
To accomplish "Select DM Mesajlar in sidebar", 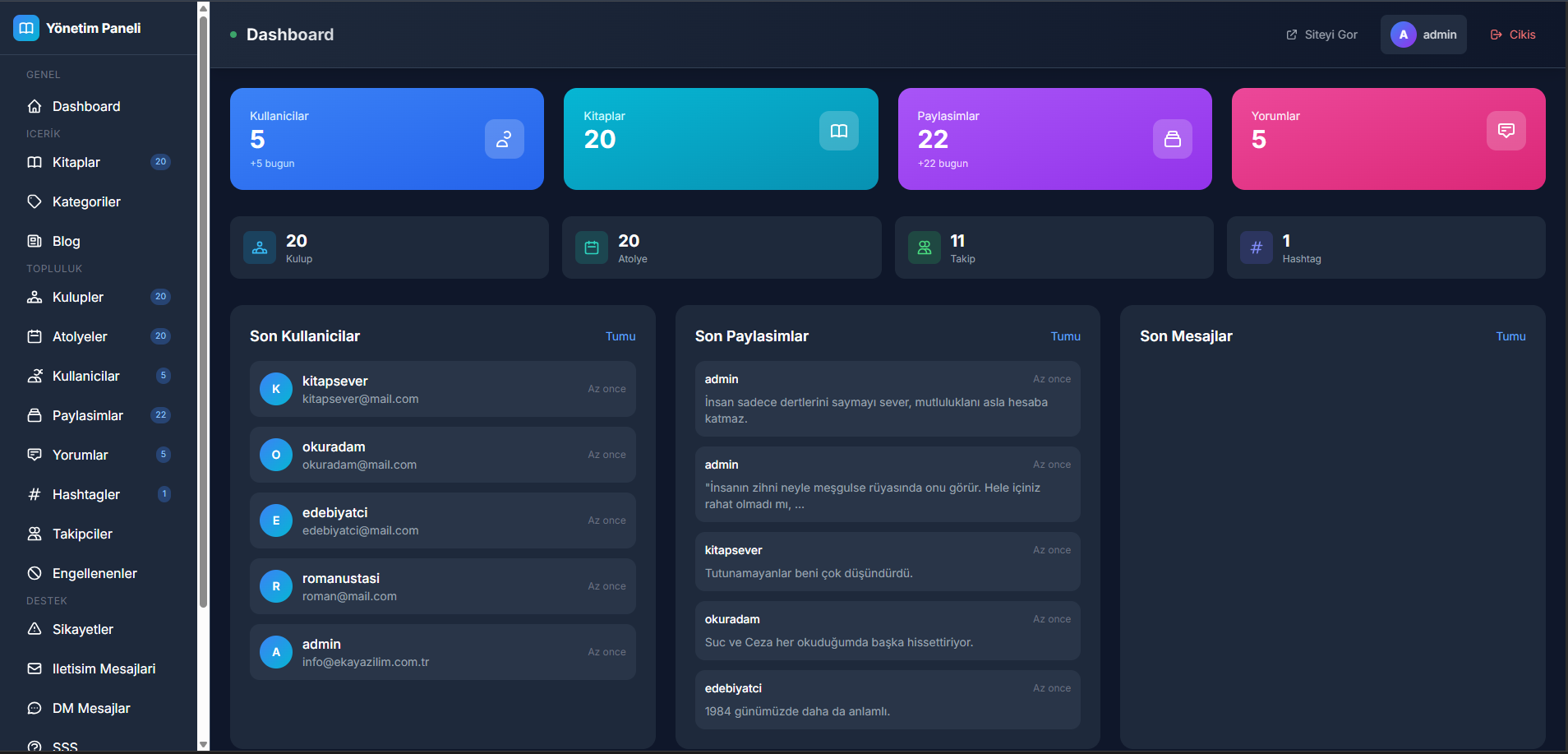I will (x=91, y=708).
